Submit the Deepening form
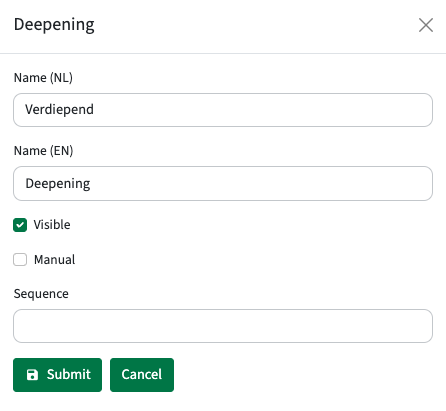The image size is (446, 411). tap(57, 375)
